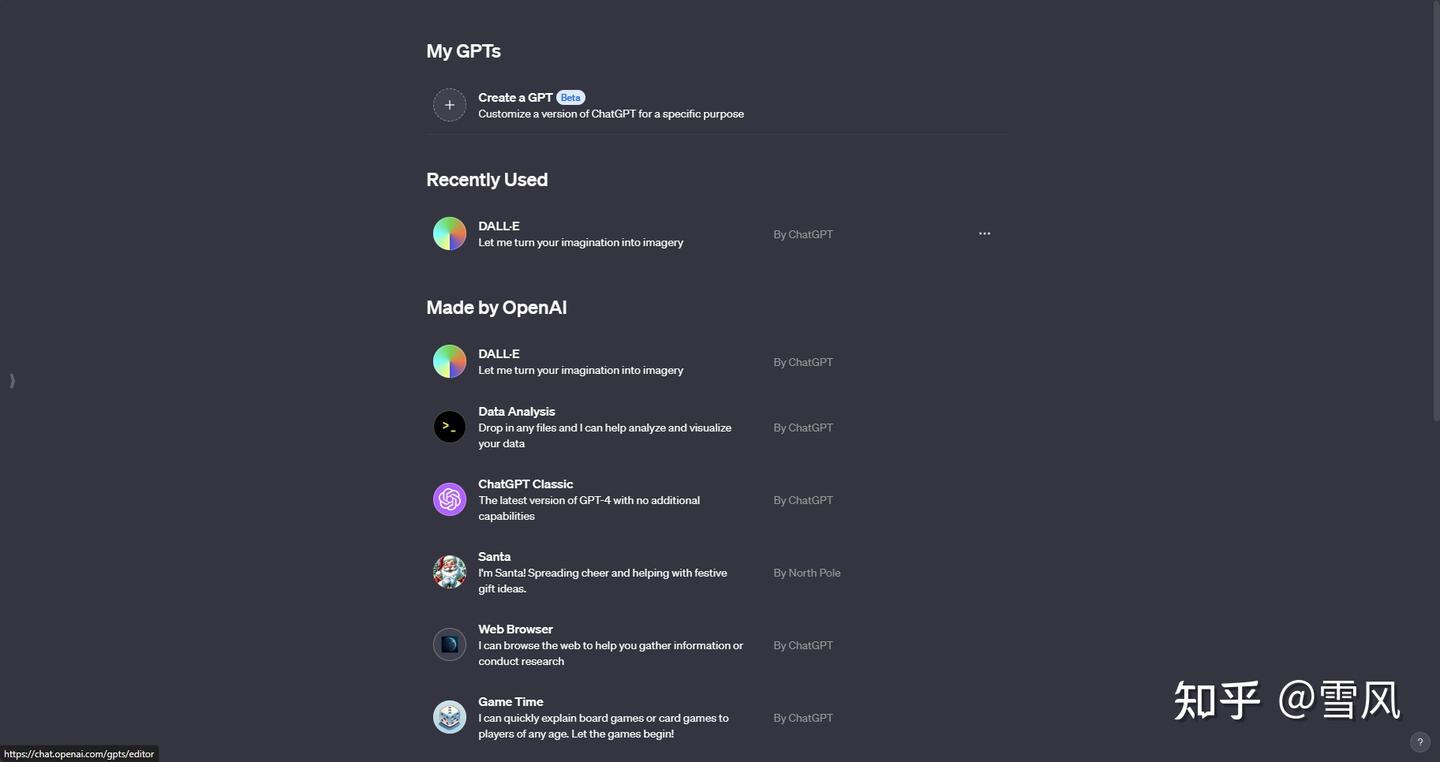This screenshot has width=1440, height=762.
Task: Click the Santa GPT description text
Action: click(602, 580)
